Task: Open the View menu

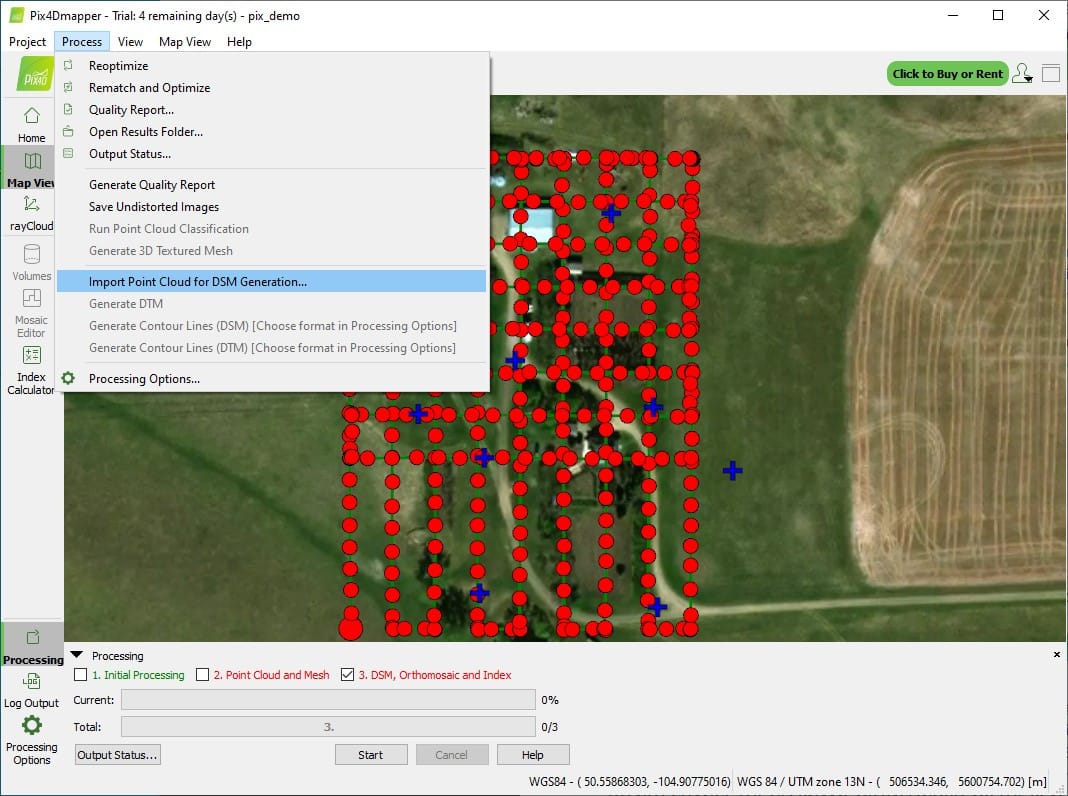Action: (130, 42)
